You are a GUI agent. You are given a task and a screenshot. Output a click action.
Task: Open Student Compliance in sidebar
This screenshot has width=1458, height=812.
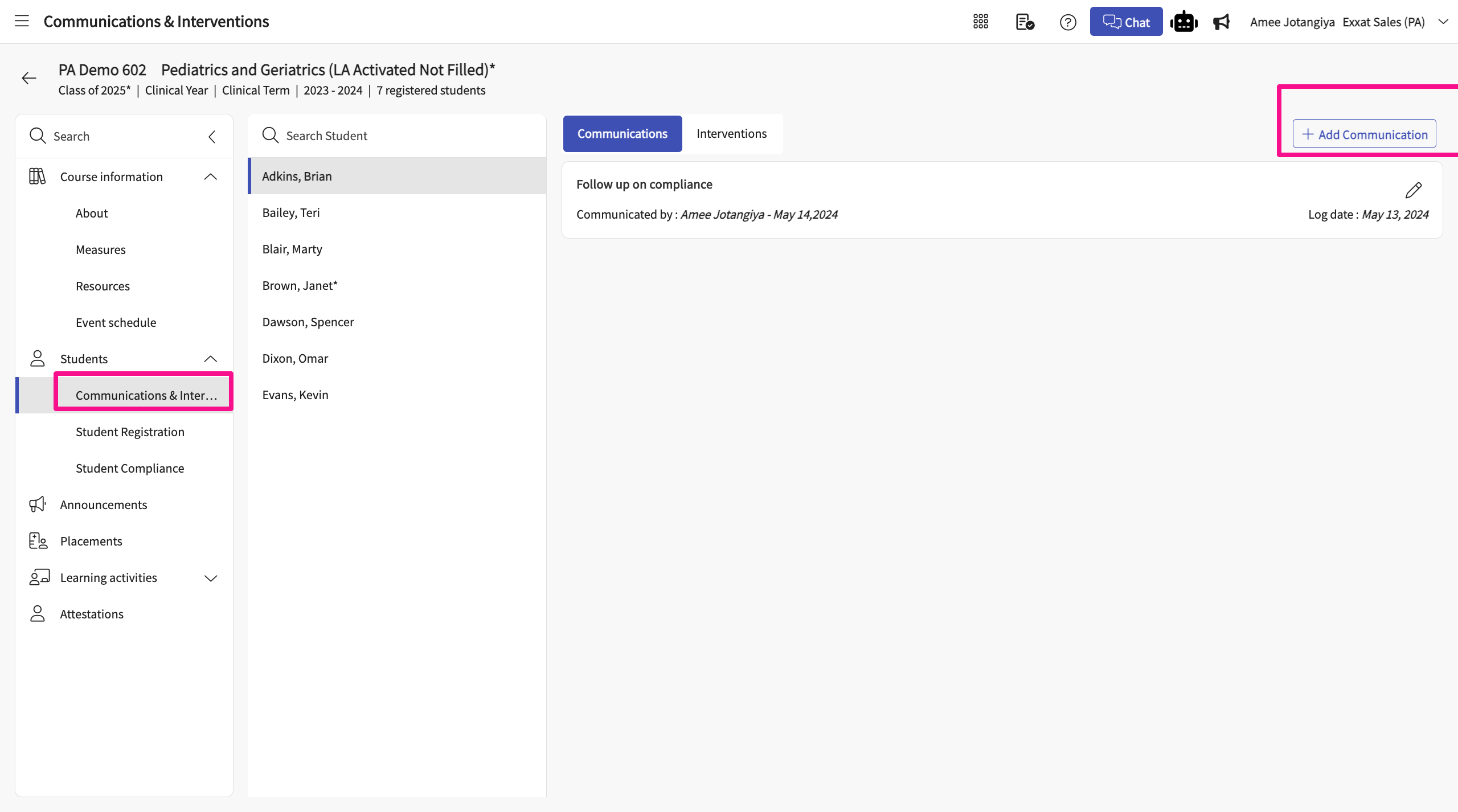tap(130, 468)
